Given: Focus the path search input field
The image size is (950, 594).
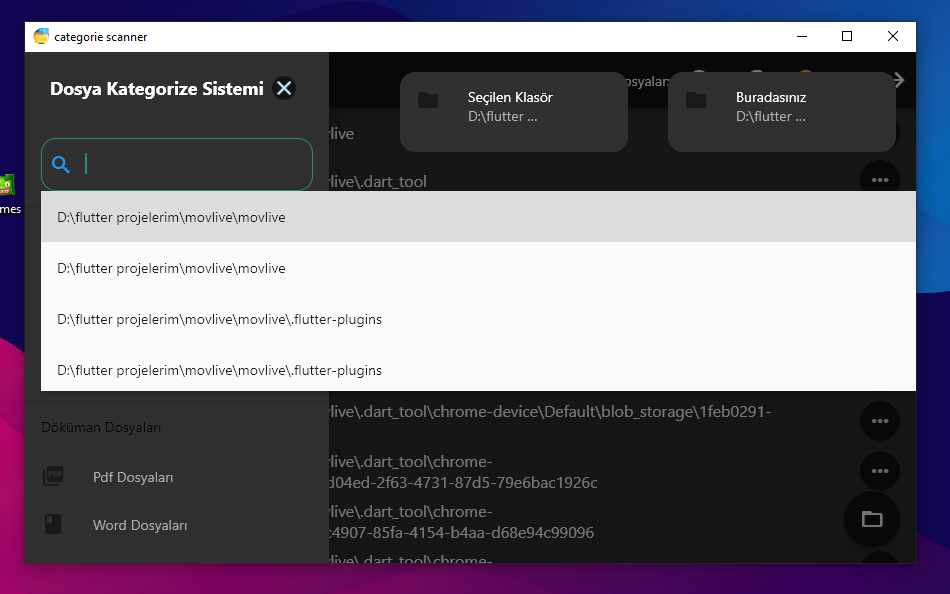Looking at the screenshot, I should [177, 164].
